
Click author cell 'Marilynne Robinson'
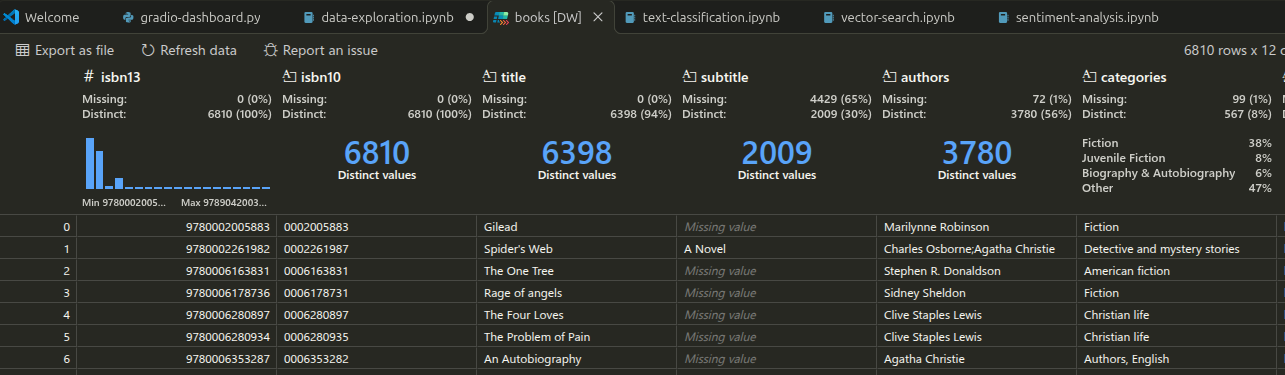976,227
